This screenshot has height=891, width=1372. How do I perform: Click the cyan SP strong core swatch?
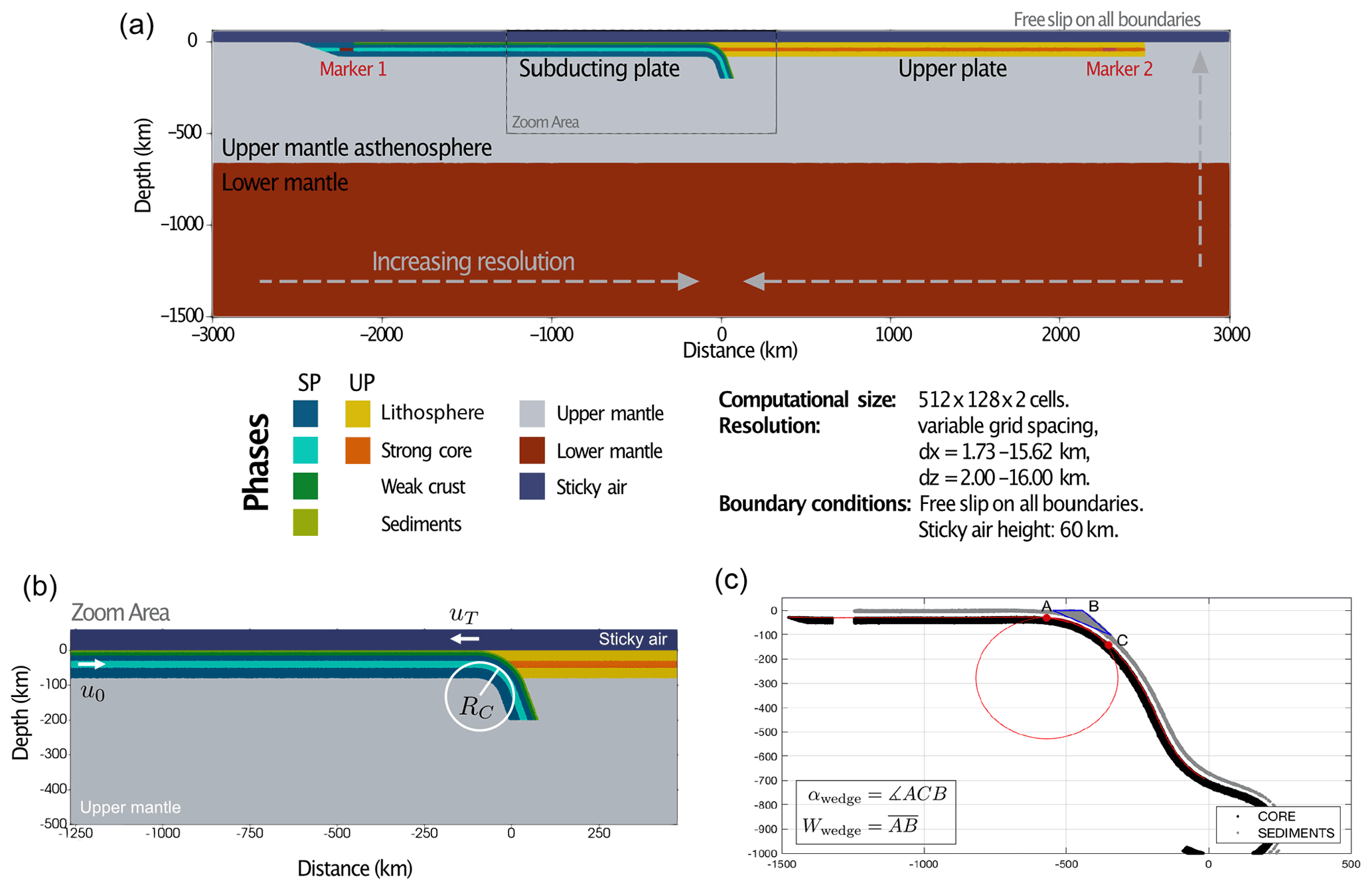(x=305, y=449)
